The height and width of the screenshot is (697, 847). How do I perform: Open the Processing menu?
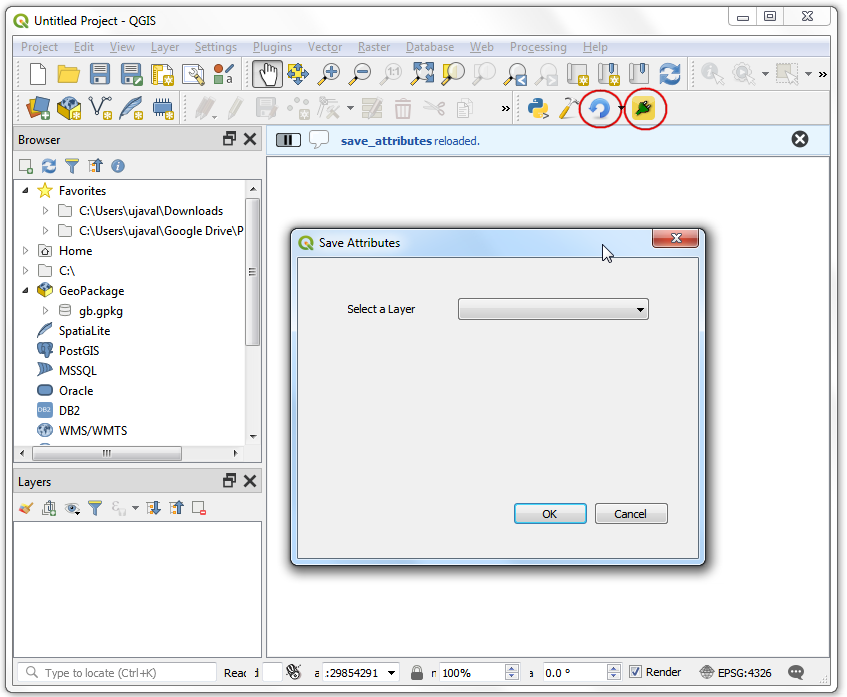click(538, 47)
